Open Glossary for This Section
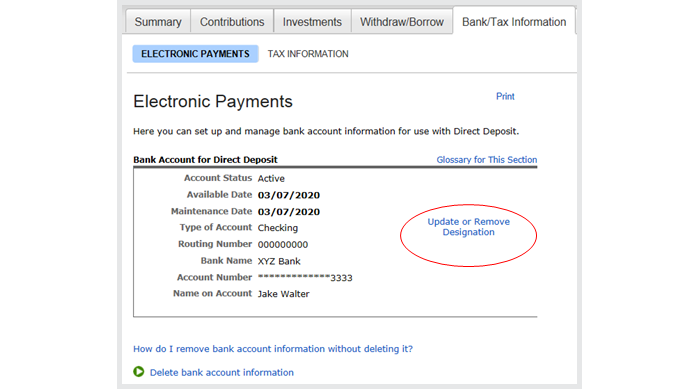Image resolution: width=700 pixels, height=389 pixels. (487, 160)
